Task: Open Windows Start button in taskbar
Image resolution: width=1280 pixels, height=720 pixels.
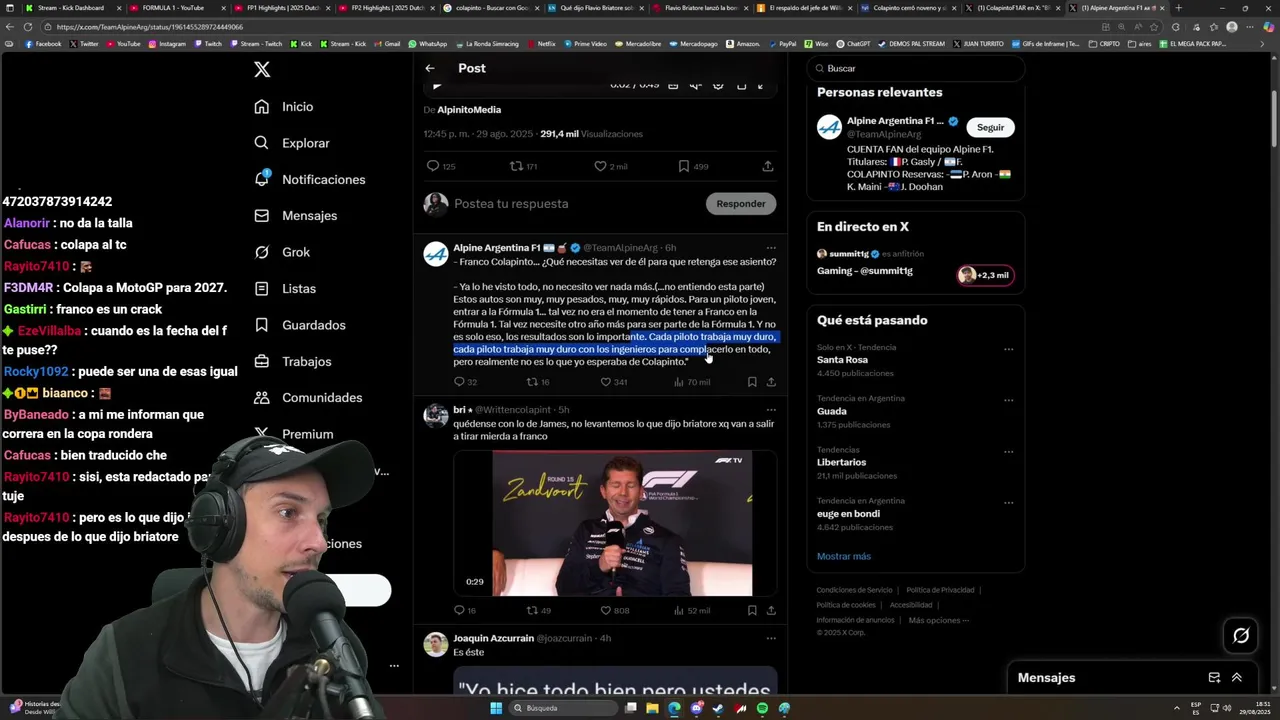Action: point(496,708)
